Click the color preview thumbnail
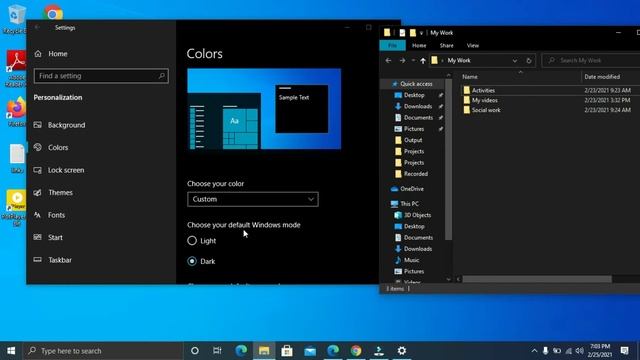The height and width of the screenshot is (360, 640). point(264,109)
